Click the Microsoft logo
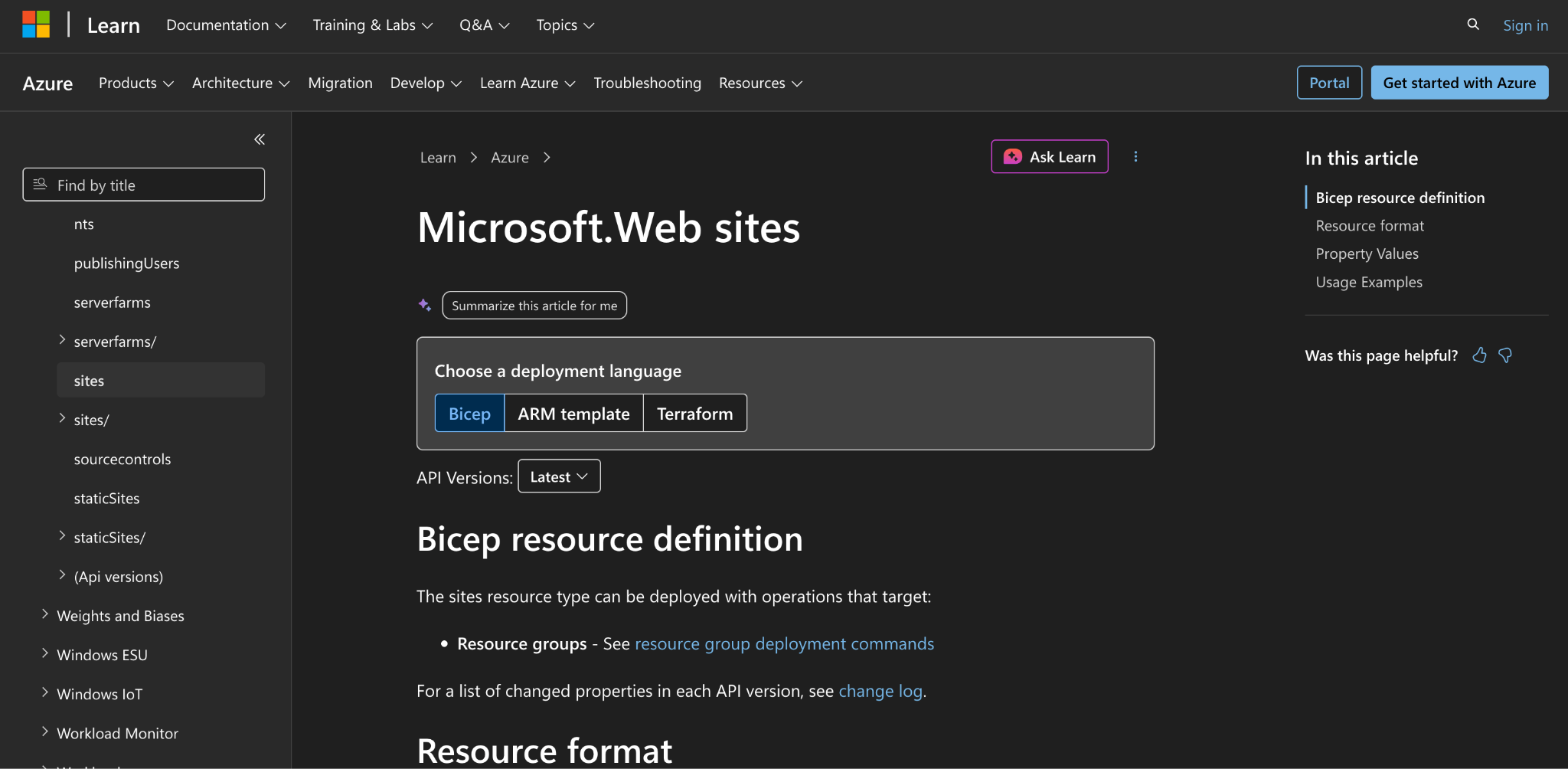 click(36, 25)
